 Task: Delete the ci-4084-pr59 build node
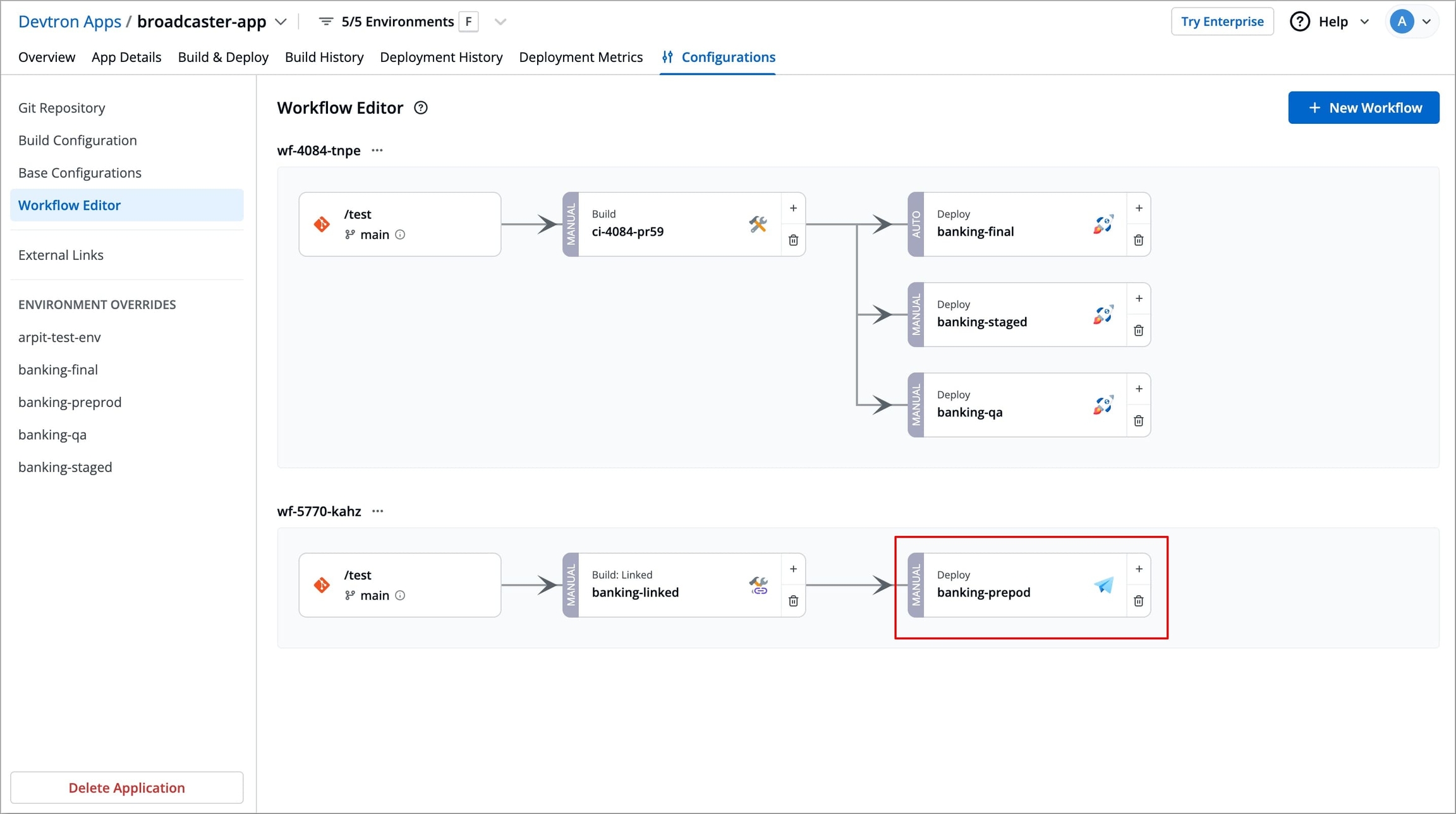pos(793,240)
